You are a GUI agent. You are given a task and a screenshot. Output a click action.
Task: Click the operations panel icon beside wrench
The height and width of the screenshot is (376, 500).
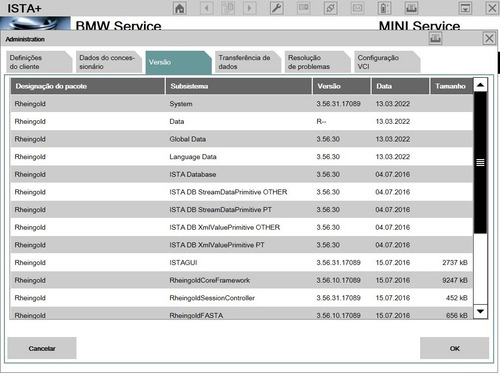(x=303, y=8)
